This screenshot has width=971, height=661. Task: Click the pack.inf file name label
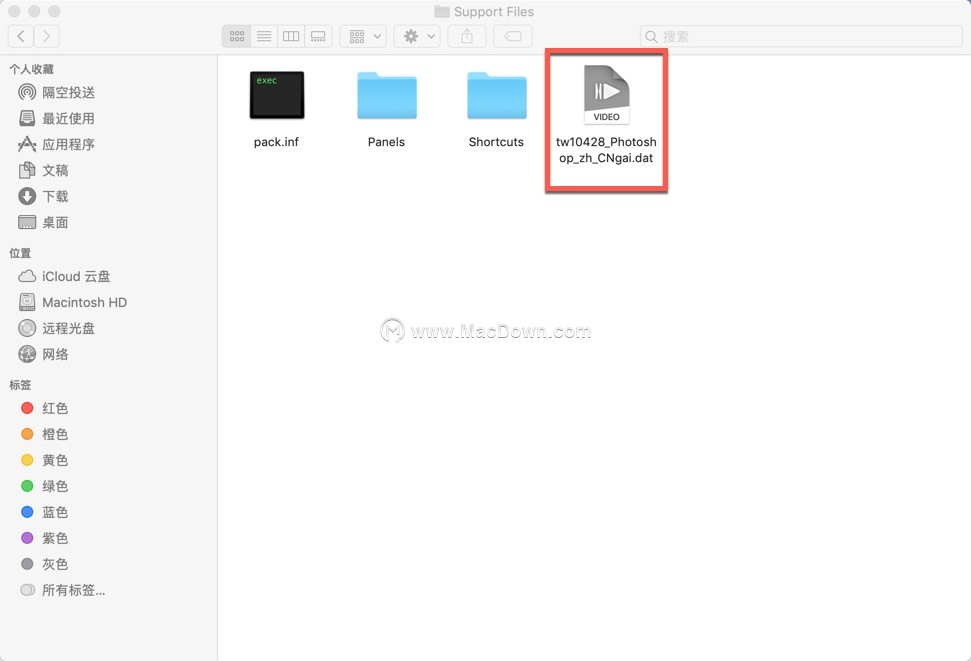tap(276, 142)
